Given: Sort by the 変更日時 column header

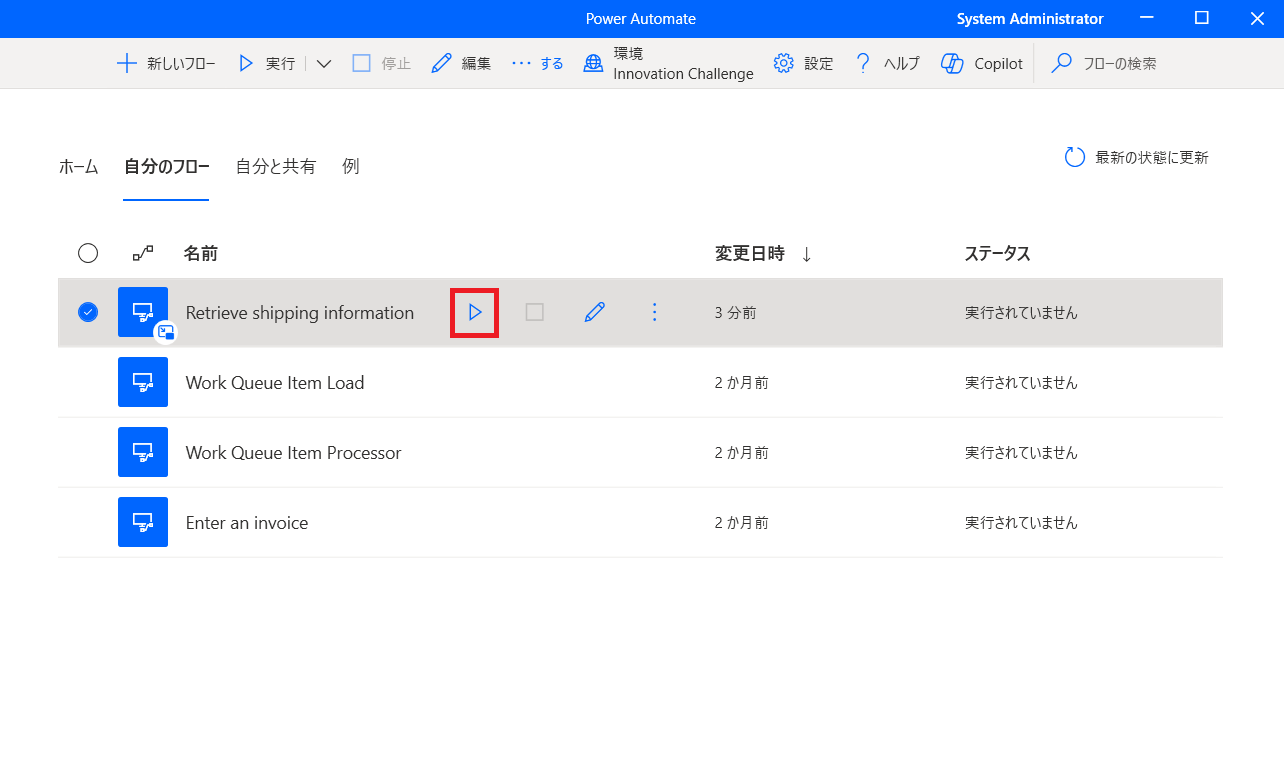Looking at the screenshot, I should point(750,253).
